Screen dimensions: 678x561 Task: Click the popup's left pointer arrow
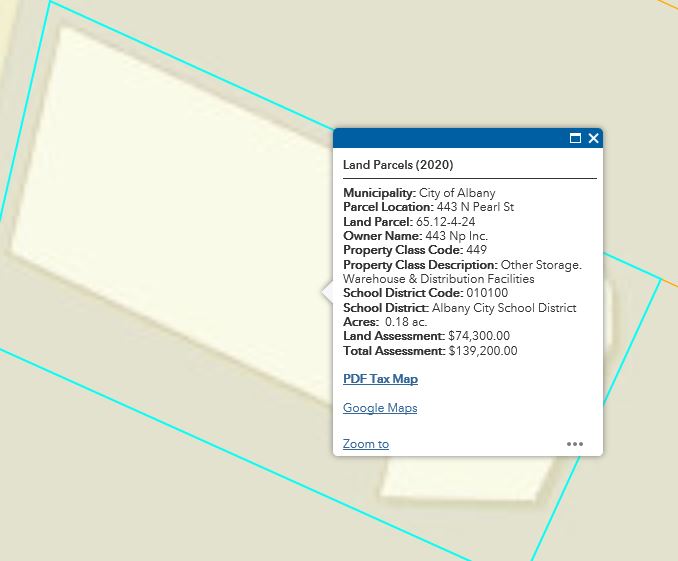327,291
